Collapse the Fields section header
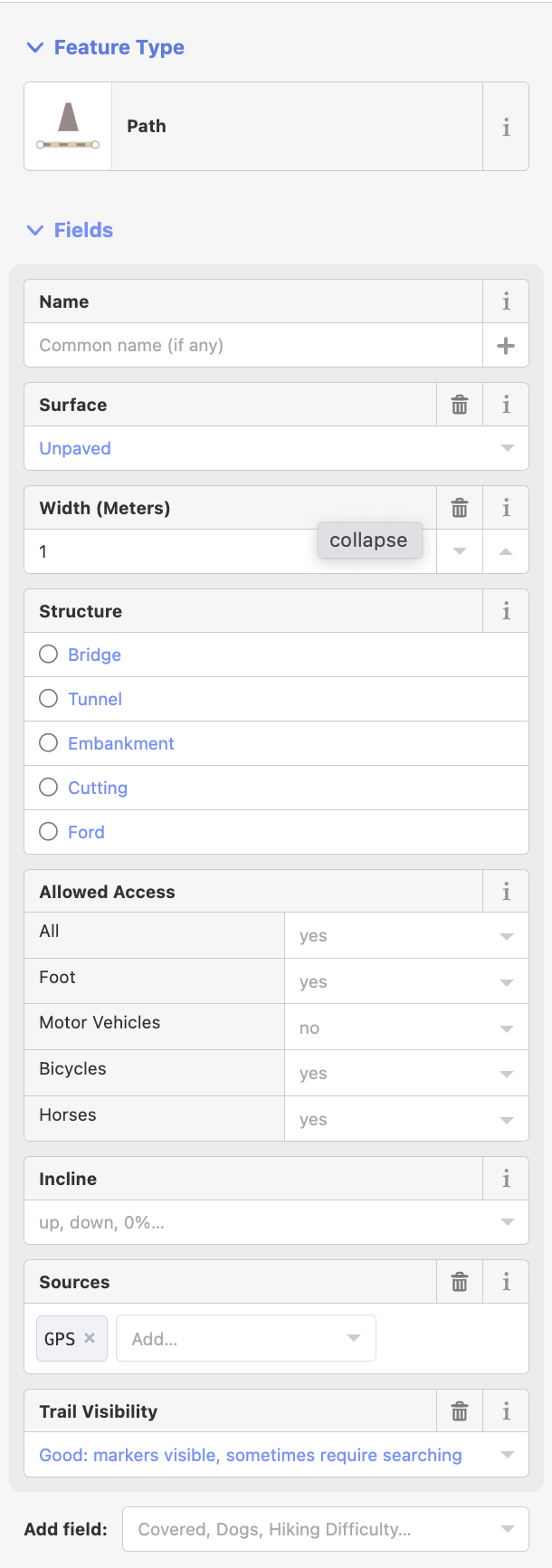 pos(70,230)
